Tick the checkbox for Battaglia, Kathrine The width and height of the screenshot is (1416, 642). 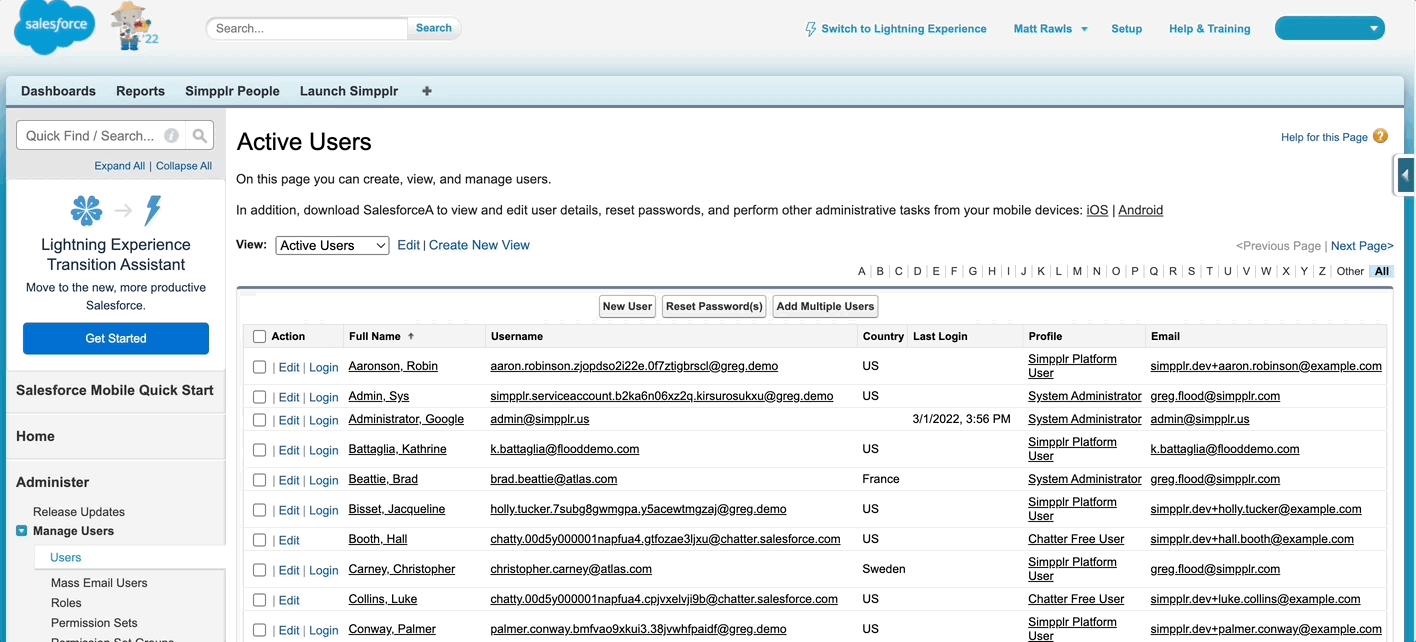(x=260, y=450)
